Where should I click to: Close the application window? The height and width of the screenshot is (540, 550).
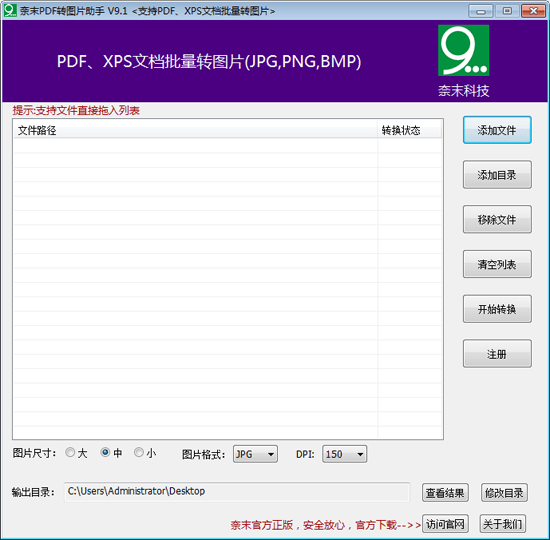pyautogui.click(x=533, y=11)
